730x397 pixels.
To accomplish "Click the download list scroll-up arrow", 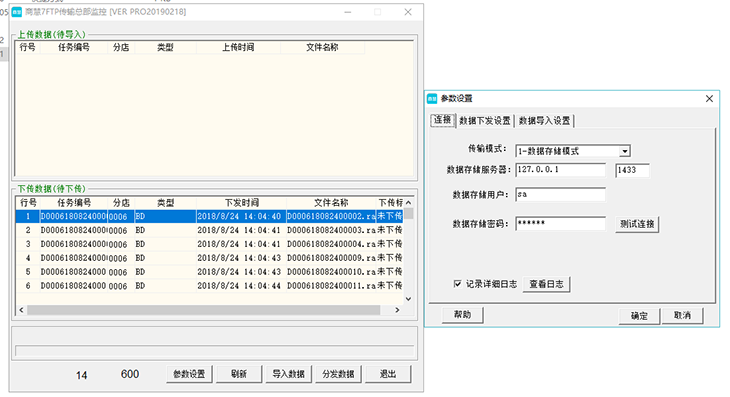I will point(408,202).
